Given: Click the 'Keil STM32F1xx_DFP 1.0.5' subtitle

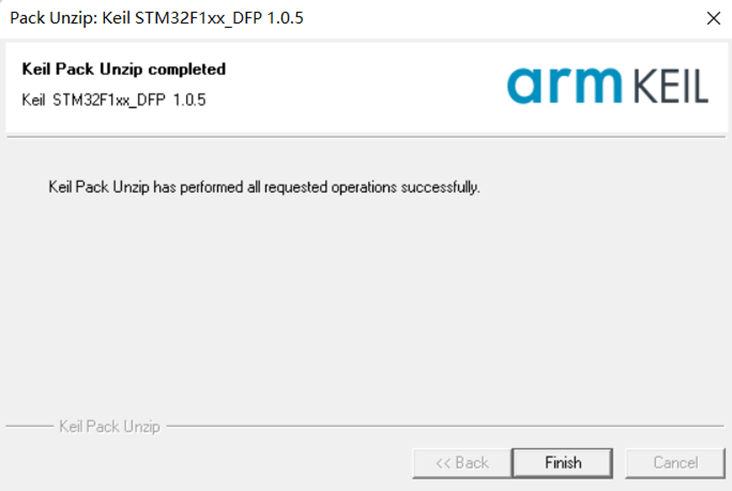Looking at the screenshot, I should tap(114, 100).
